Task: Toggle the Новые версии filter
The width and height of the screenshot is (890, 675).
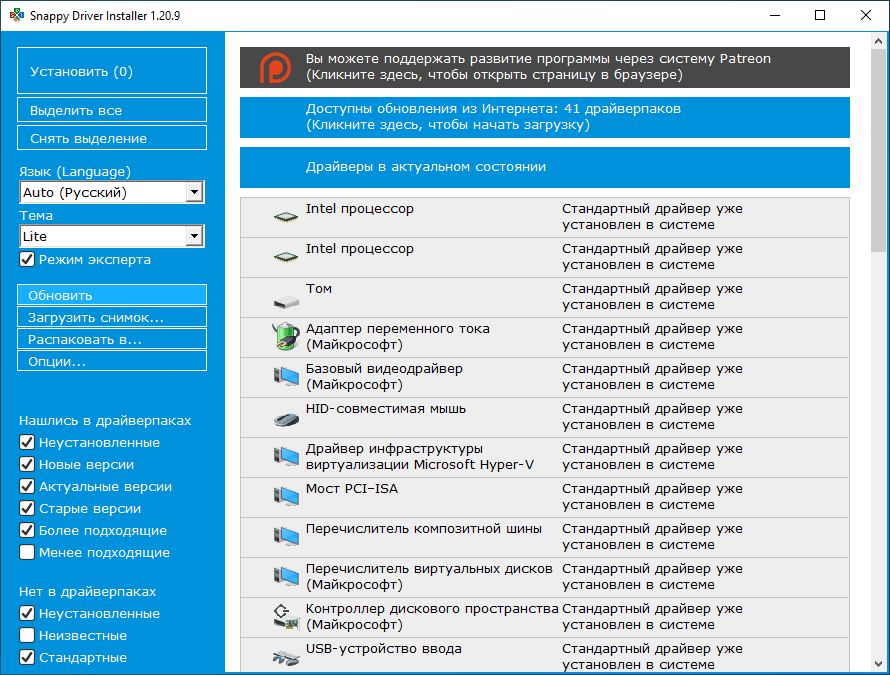Action: coord(27,464)
